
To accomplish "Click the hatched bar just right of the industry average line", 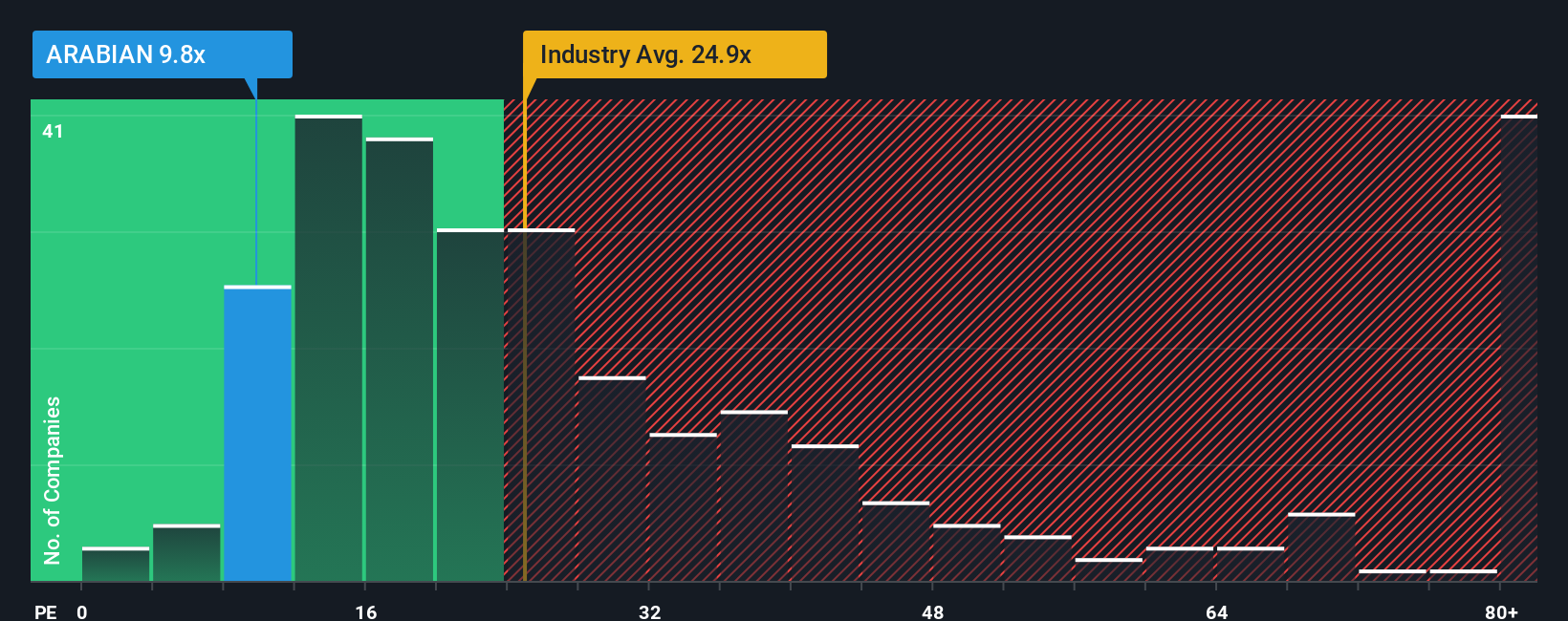I will tap(541, 405).
